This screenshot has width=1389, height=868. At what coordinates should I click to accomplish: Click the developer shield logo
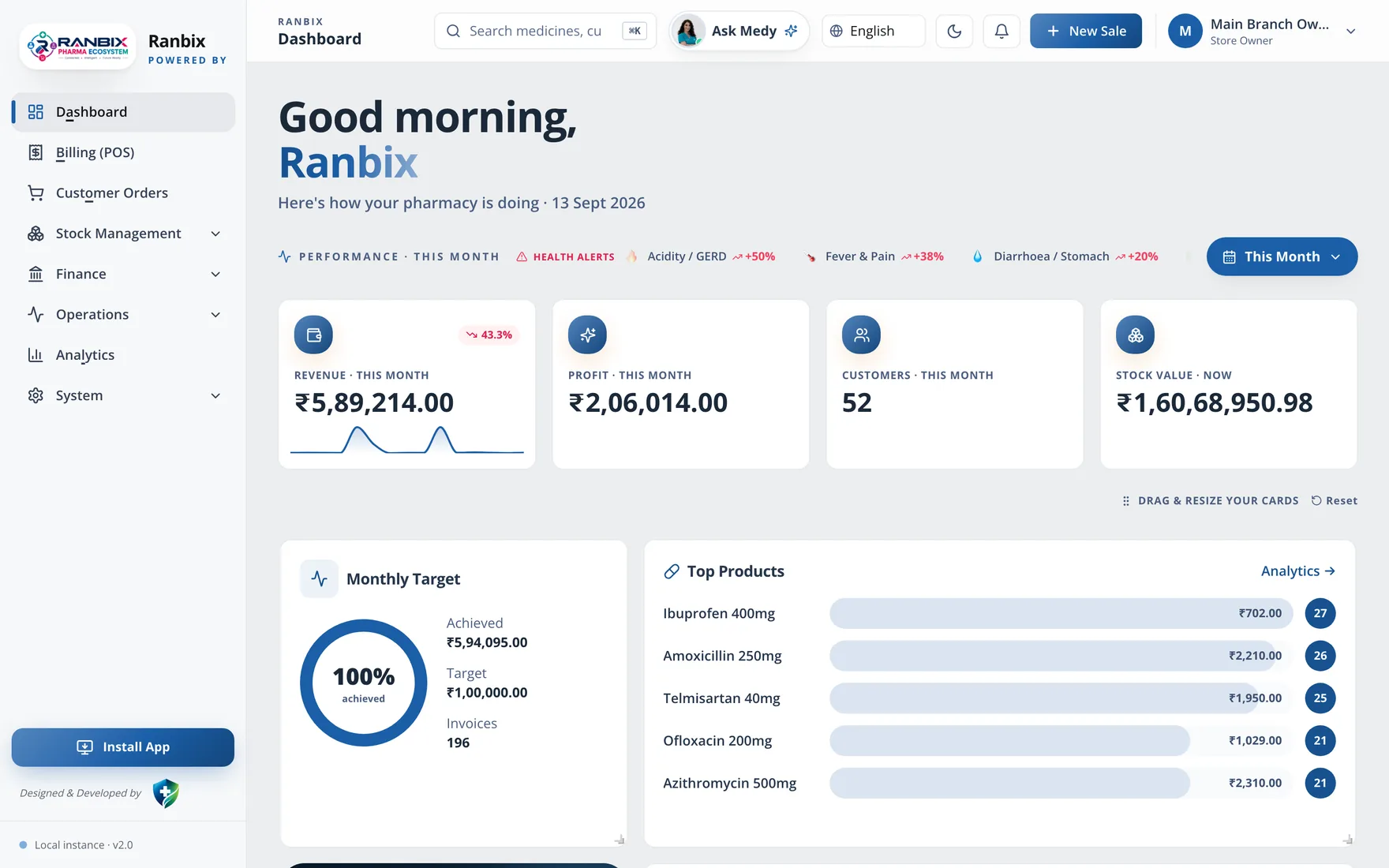tap(166, 794)
